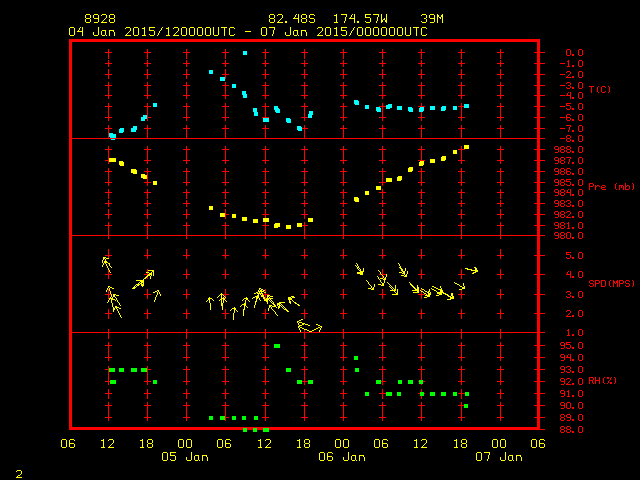Click the -8.0 temperature tick label
This screenshot has width=640, height=480.
pos(571,139)
